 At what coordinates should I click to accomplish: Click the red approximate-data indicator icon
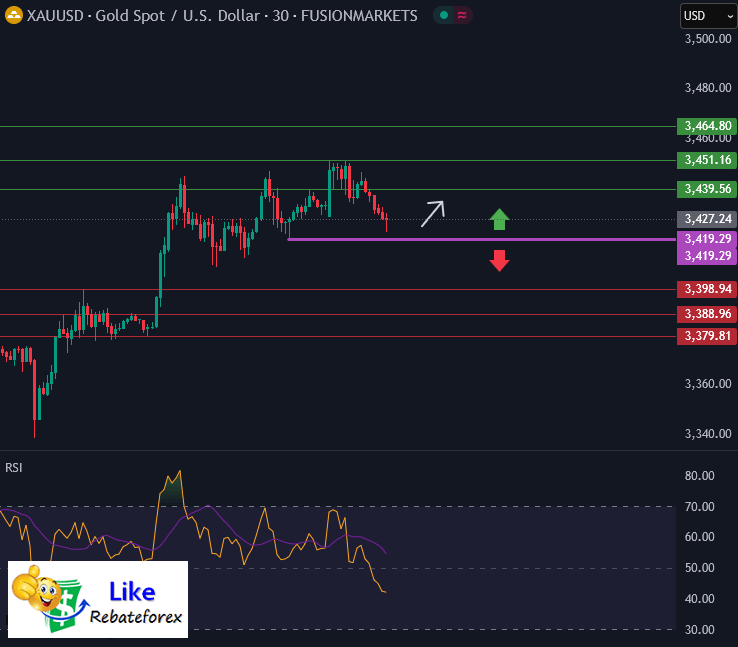(x=462, y=16)
